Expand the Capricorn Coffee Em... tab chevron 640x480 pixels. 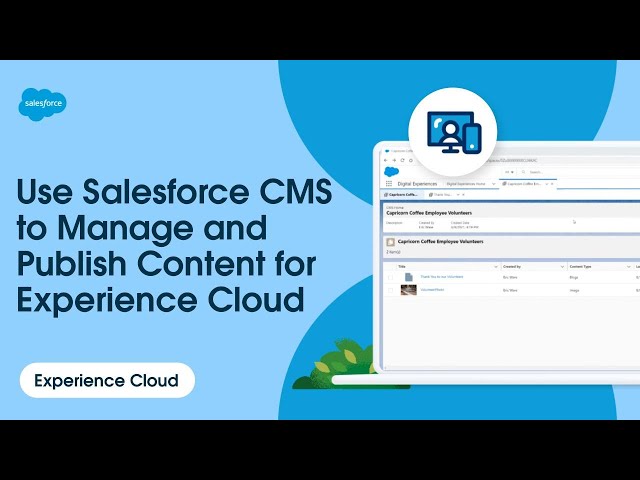tap(547, 184)
